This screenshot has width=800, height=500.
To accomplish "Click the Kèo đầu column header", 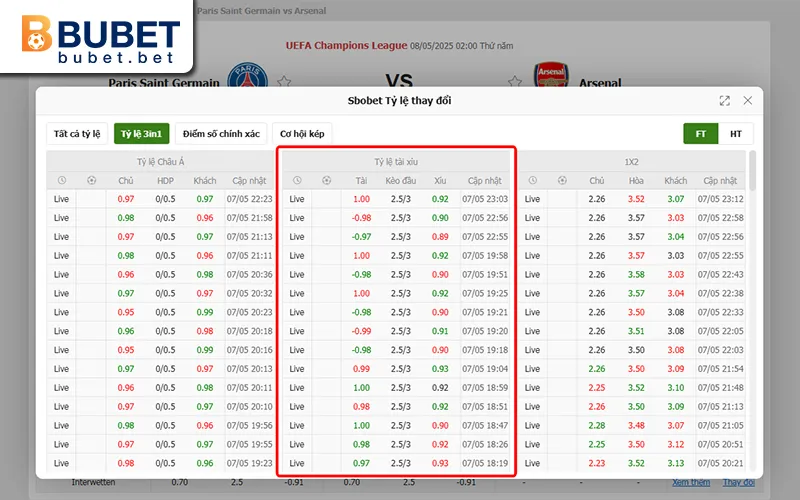I will pyautogui.click(x=401, y=181).
